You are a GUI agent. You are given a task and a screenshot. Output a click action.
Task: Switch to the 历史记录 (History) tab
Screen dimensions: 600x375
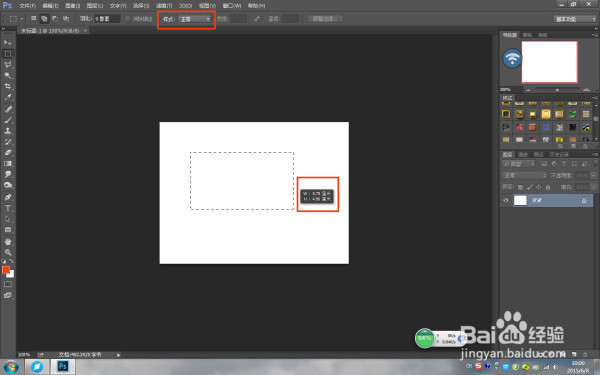(559, 154)
